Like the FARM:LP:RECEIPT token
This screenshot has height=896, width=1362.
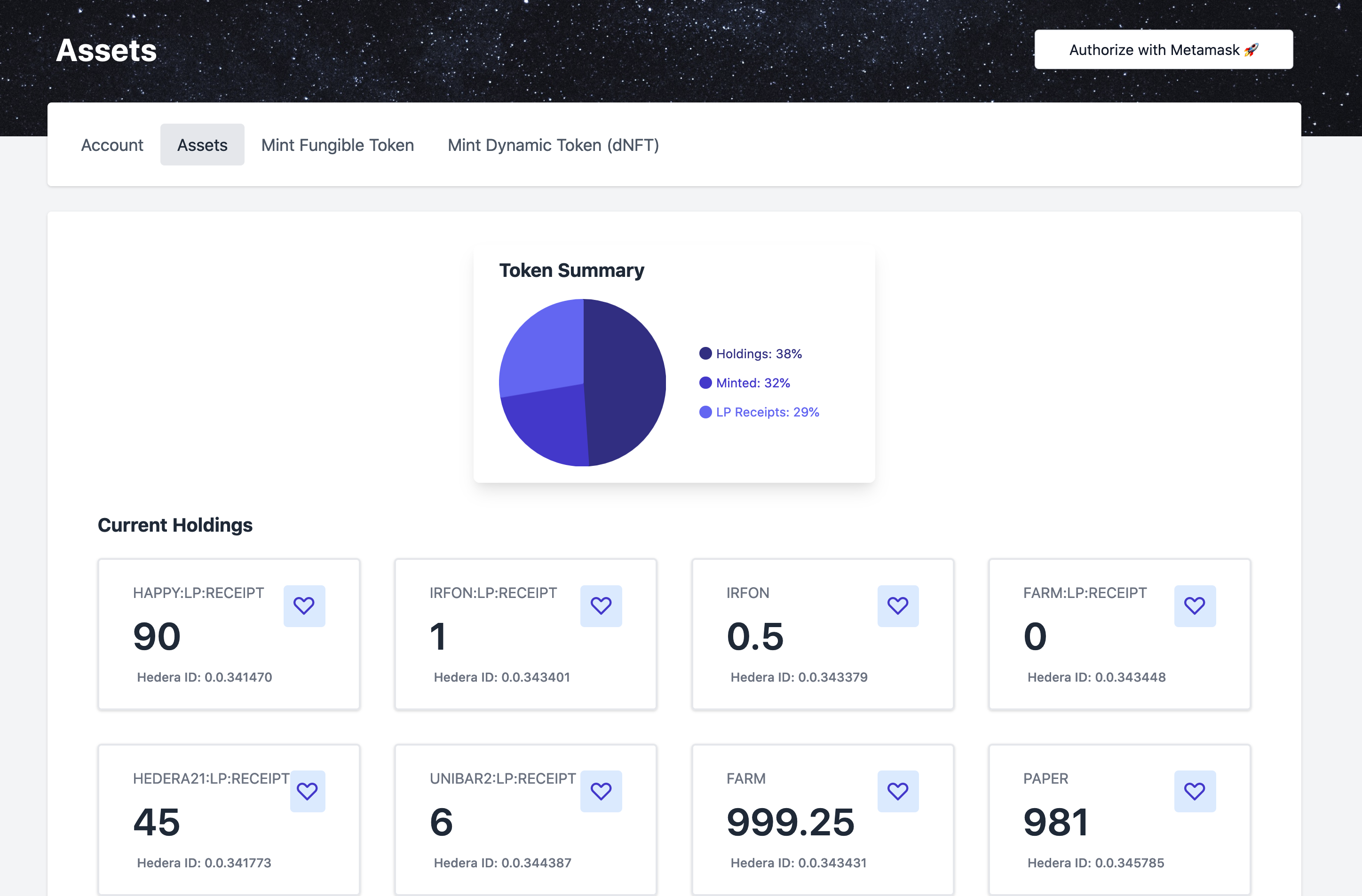point(1194,605)
